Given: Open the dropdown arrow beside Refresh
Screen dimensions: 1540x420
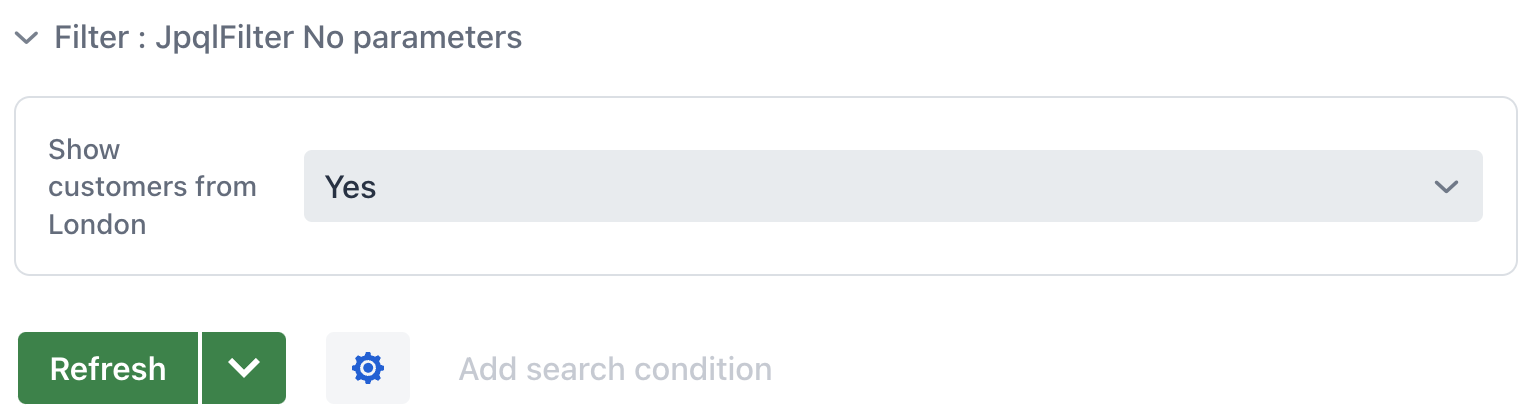Looking at the screenshot, I should click(244, 368).
